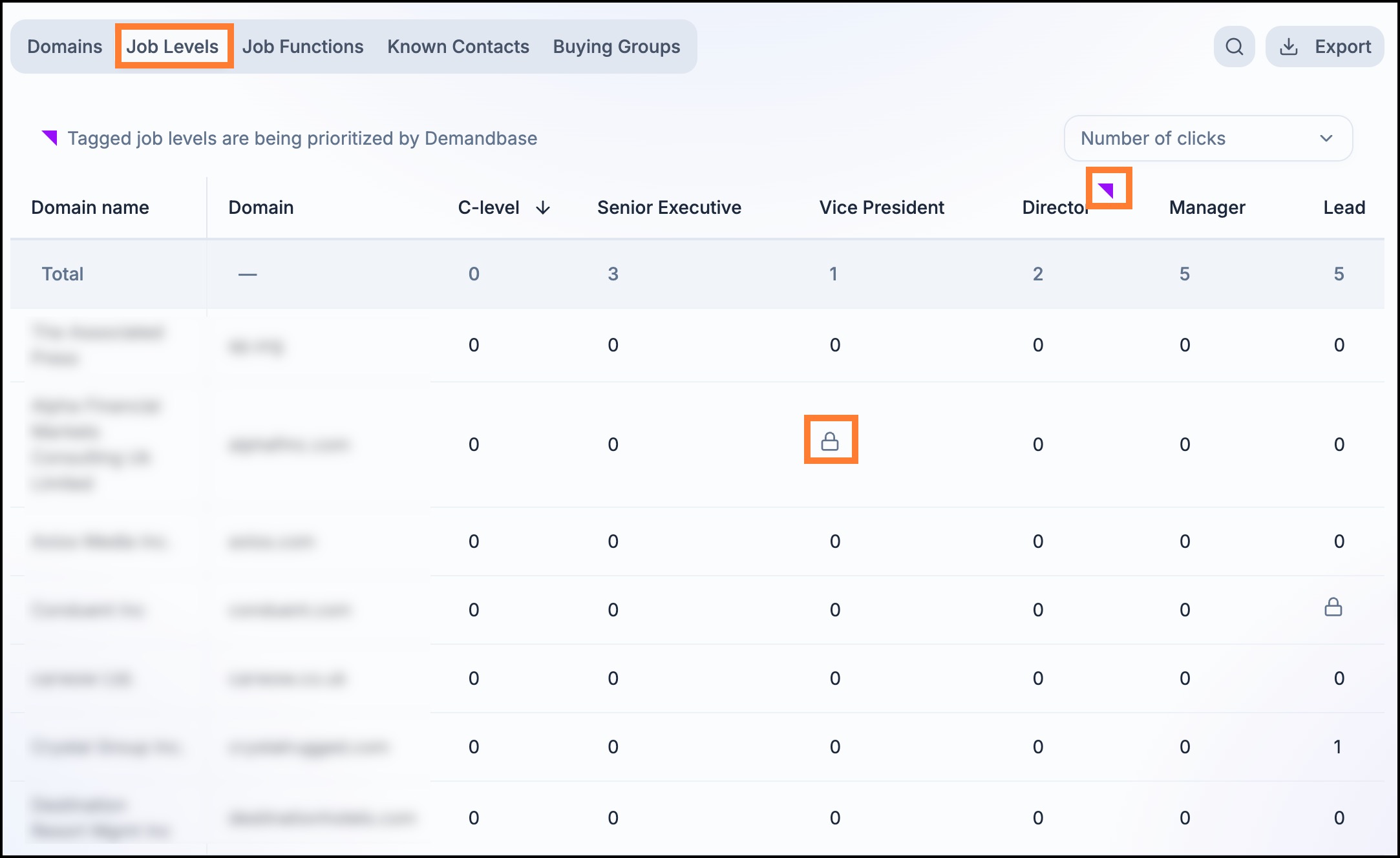The image size is (1400, 858).
Task: Expand metric selector using chevron arrow
Action: (x=1326, y=138)
